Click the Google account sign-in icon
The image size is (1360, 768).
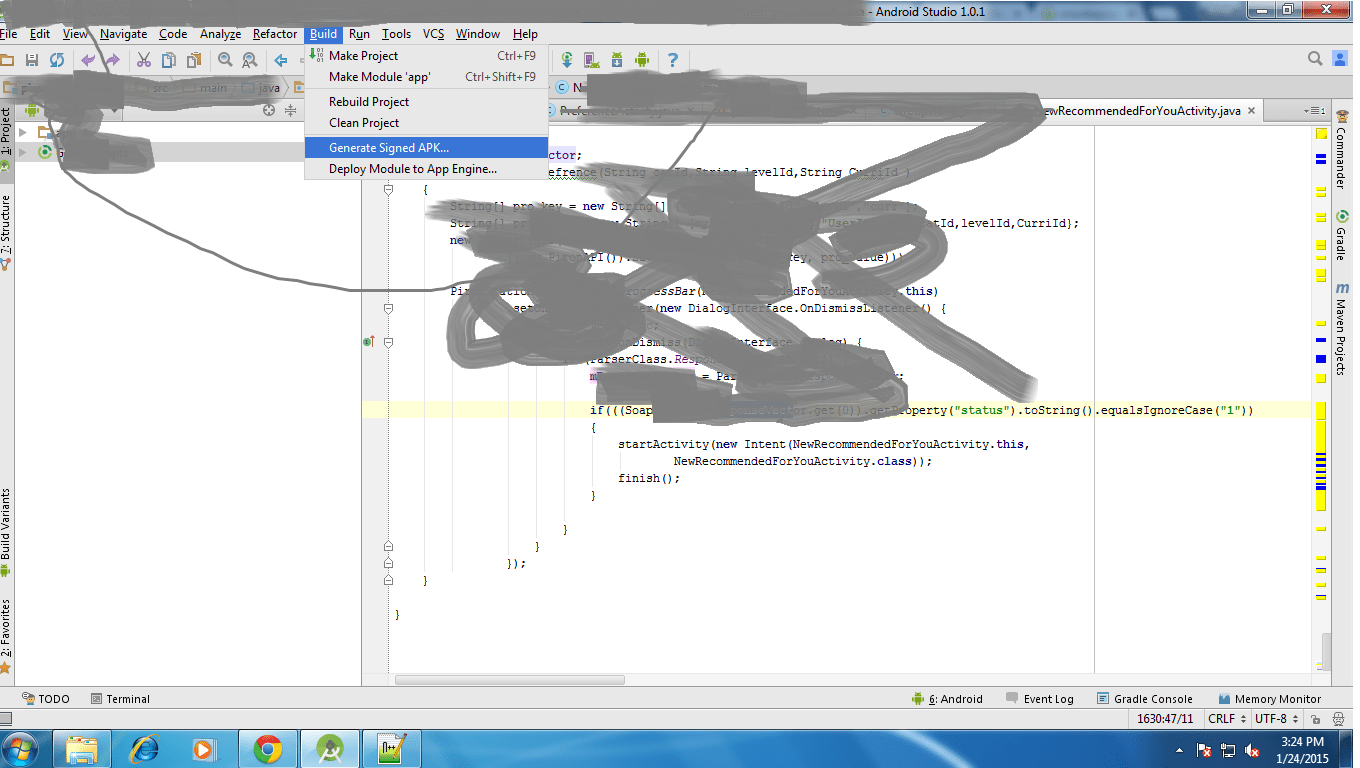(x=1340, y=60)
